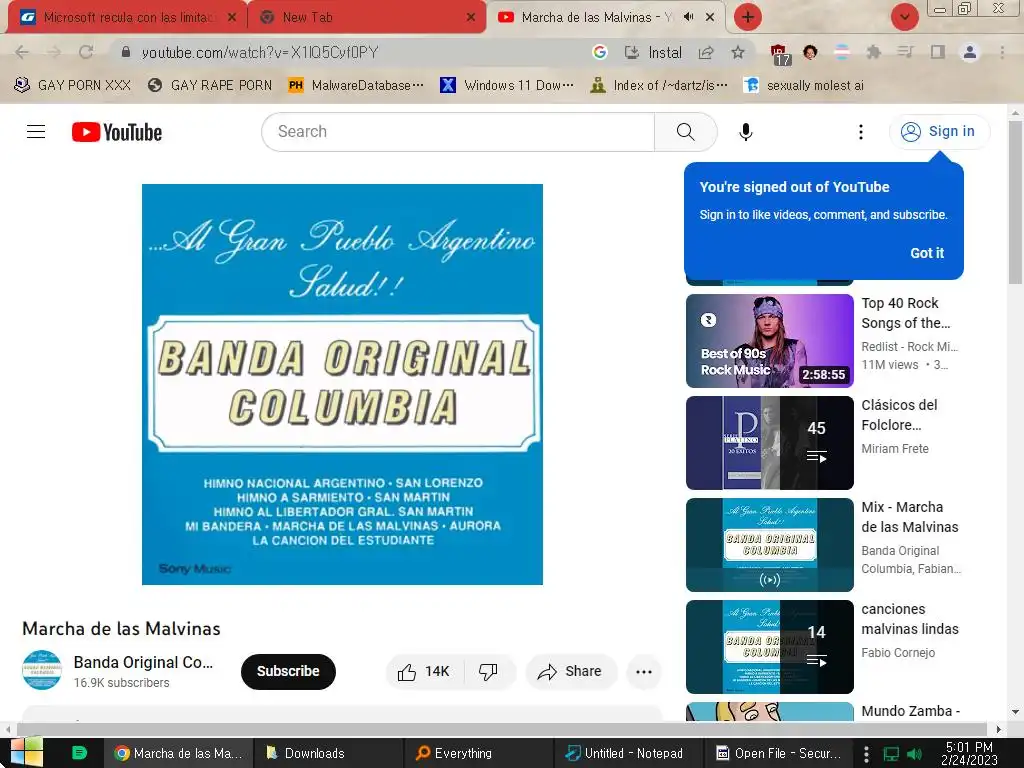1024x768 pixels.
Task: Dislike the video
Action: [x=488, y=671]
